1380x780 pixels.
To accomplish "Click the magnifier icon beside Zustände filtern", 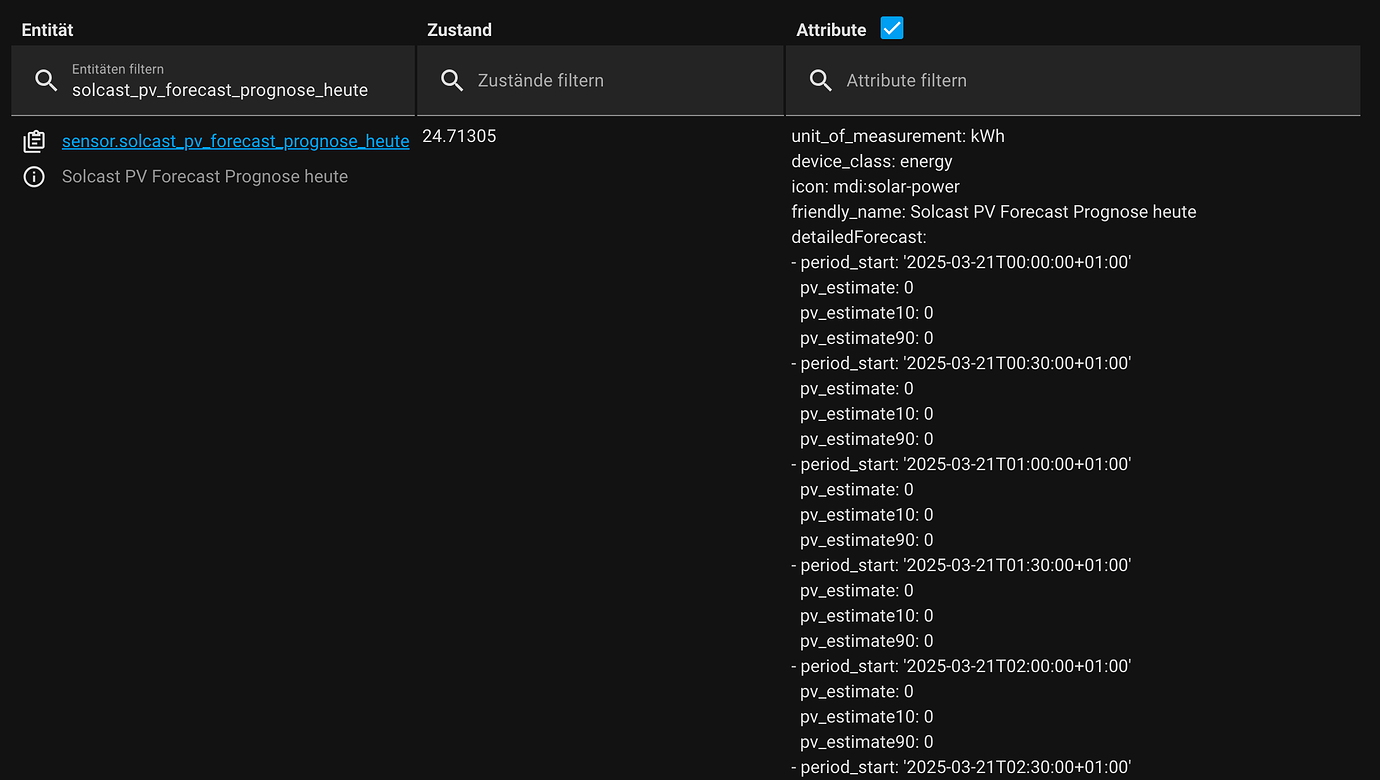I will [x=452, y=81].
